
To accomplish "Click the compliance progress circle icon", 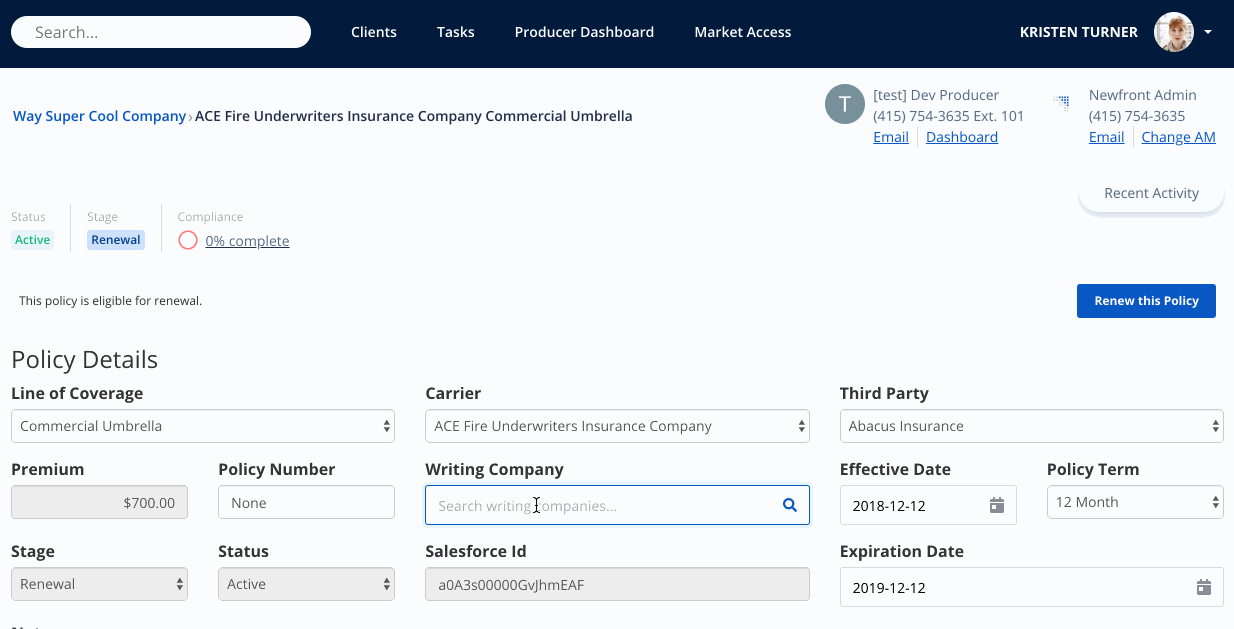I will click(188, 240).
